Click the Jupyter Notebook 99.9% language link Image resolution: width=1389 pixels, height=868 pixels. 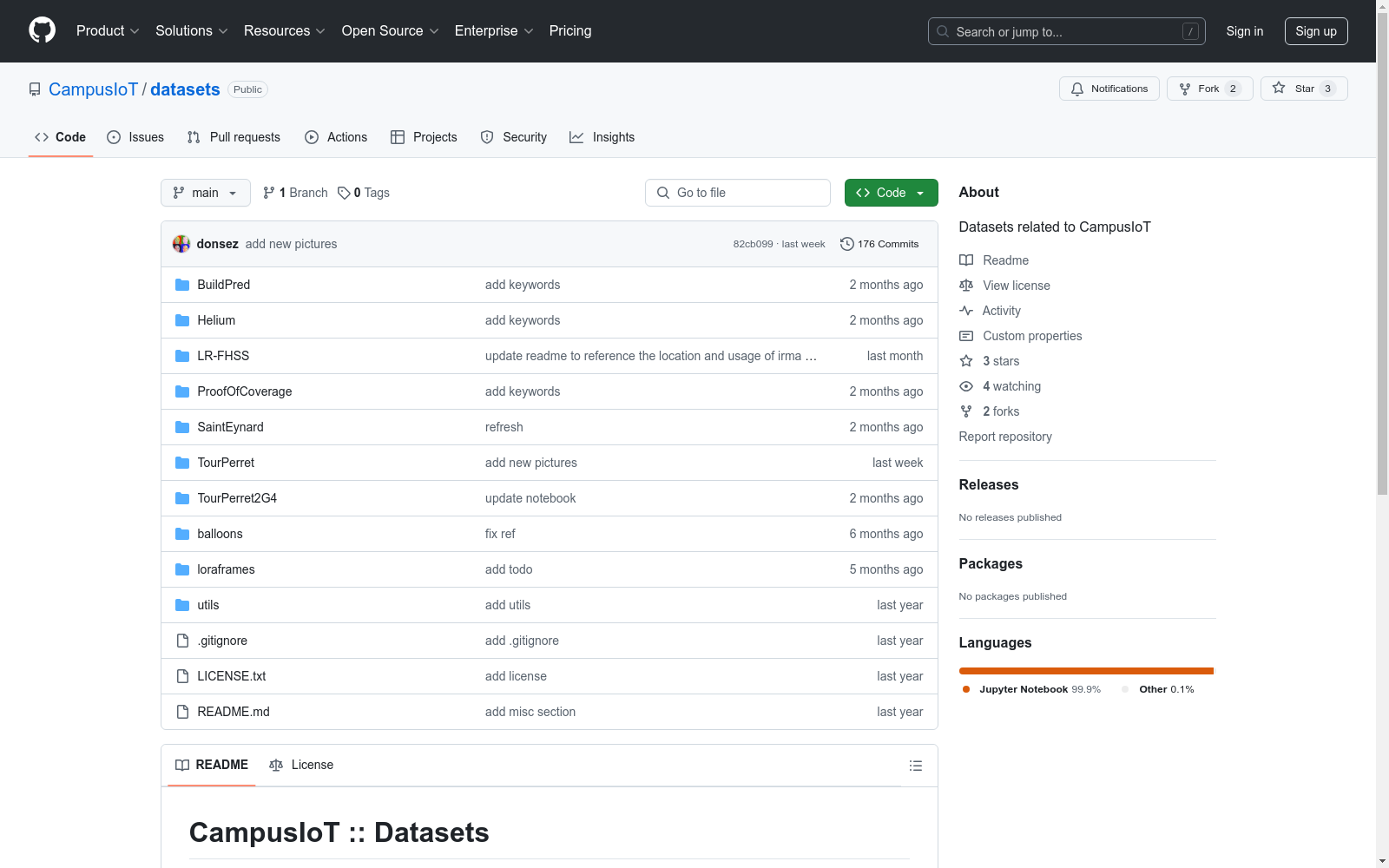(1031, 689)
